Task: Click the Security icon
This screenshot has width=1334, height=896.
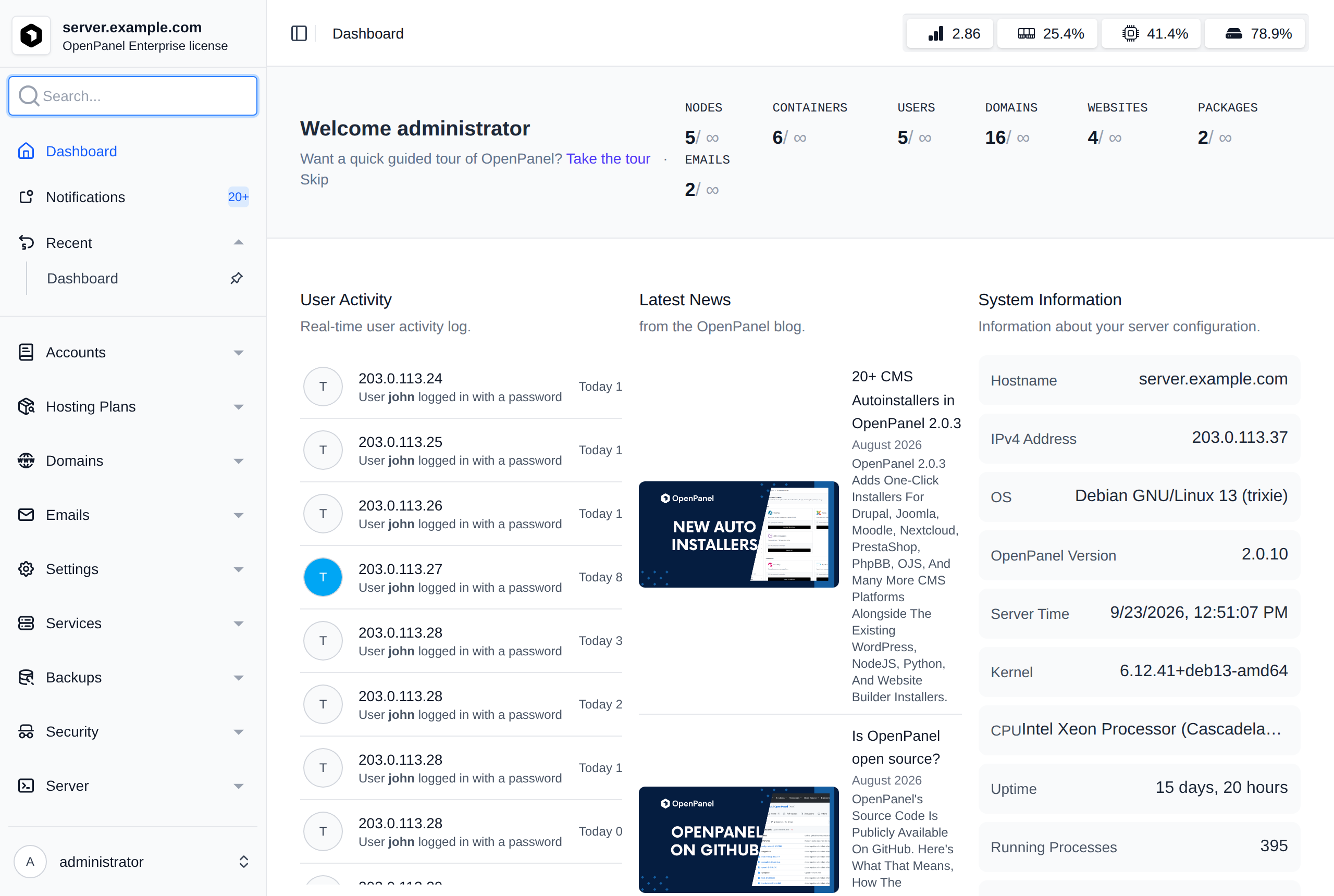Action: click(x=26, y=731)
